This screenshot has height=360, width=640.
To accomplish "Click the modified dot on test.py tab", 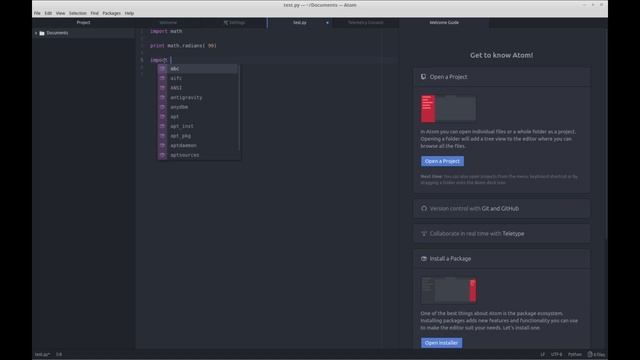I will coord(327,23).
